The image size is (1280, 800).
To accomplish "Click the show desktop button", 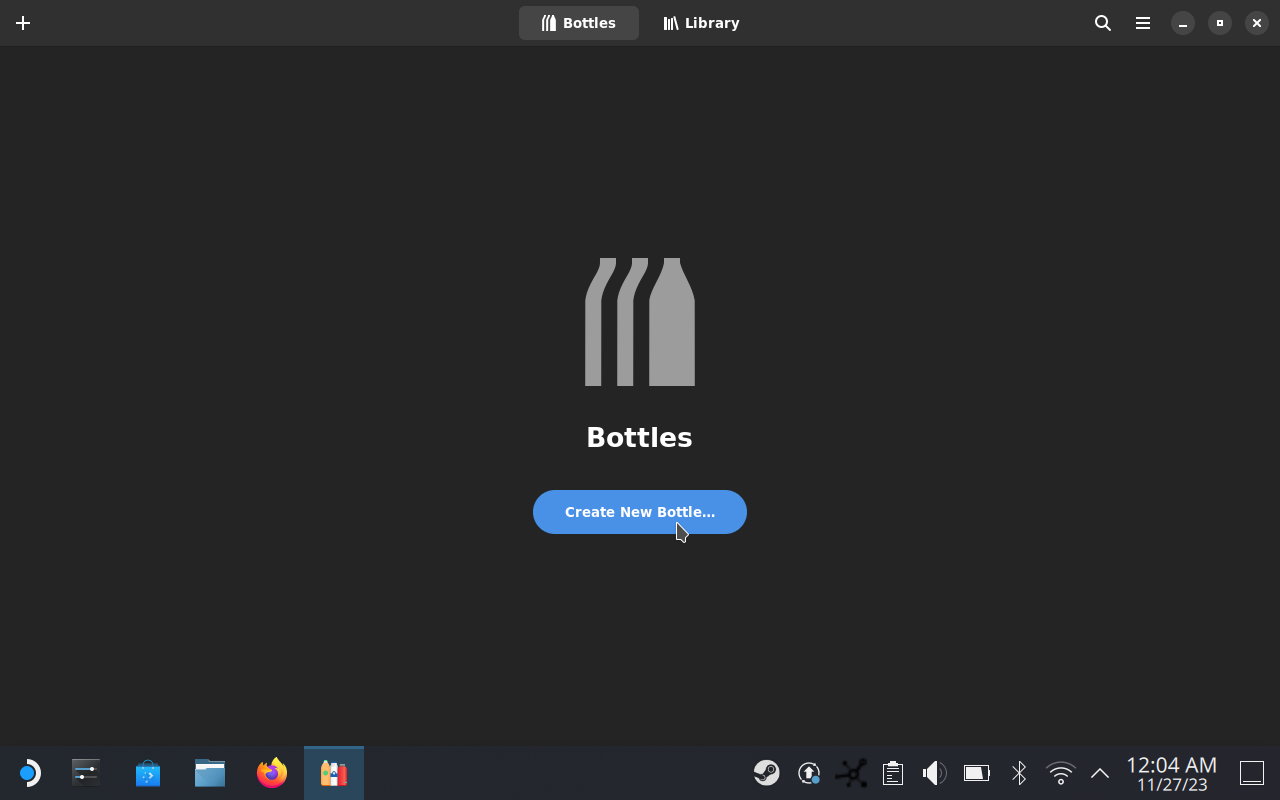I will click(1252, 773).
